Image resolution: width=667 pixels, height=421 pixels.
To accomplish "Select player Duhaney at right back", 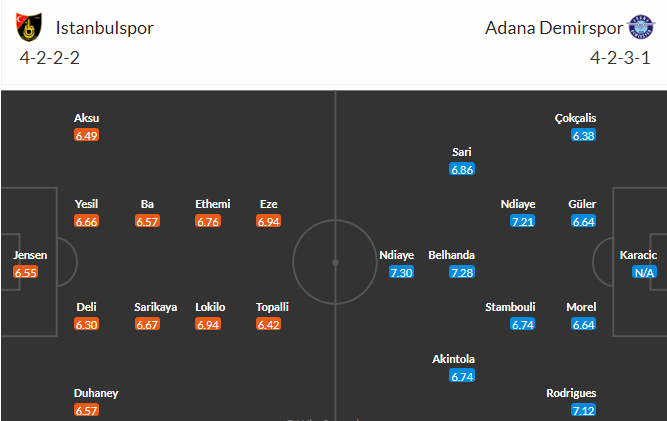I will 96,393.
